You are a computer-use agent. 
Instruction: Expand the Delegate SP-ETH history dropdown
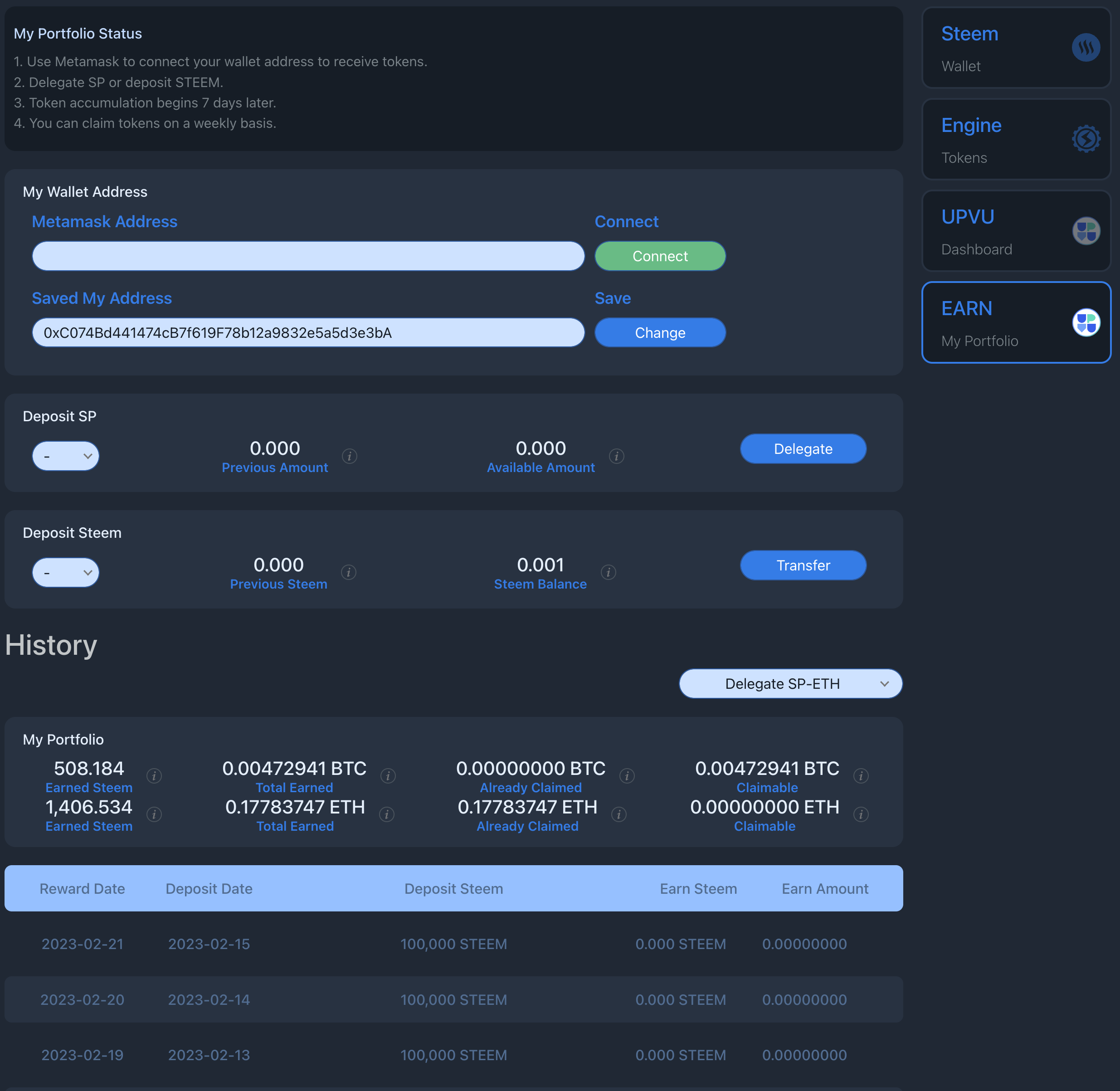pos(791,684)
